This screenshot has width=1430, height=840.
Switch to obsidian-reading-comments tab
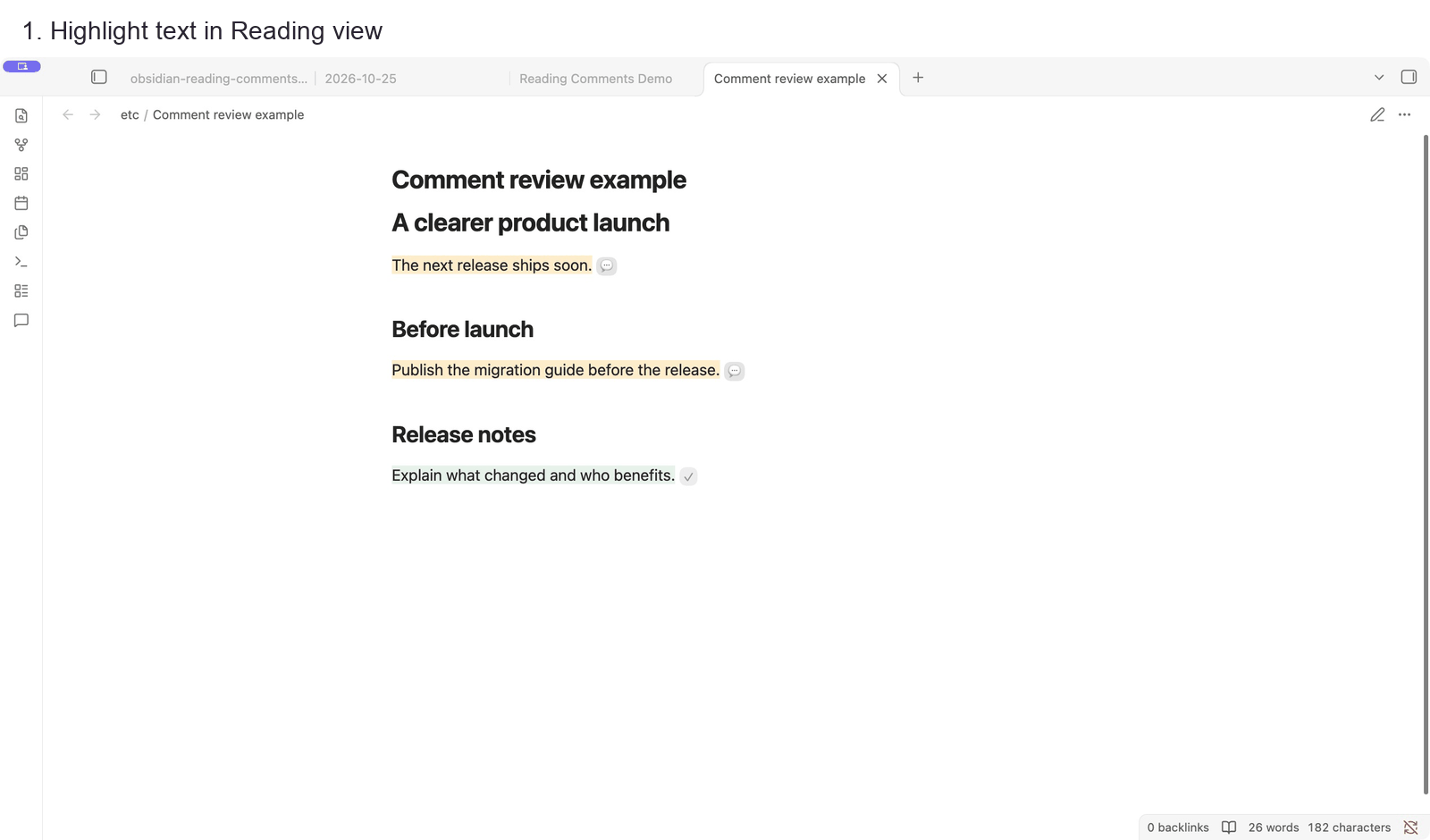(x=219, y=79)
